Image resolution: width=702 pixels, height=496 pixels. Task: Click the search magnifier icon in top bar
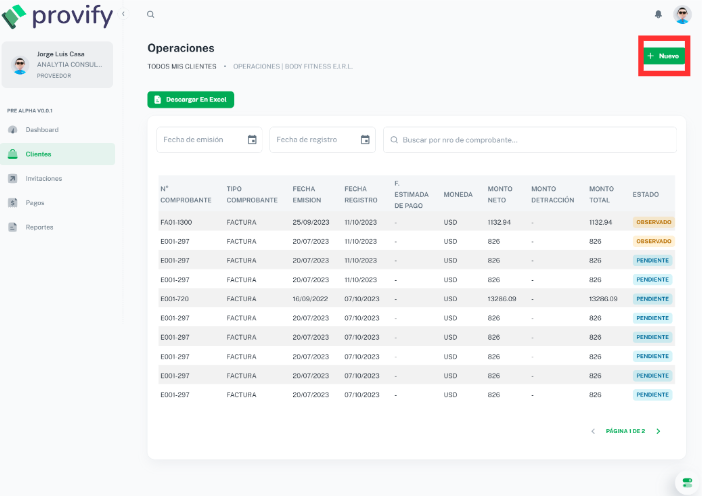(150, 14)
